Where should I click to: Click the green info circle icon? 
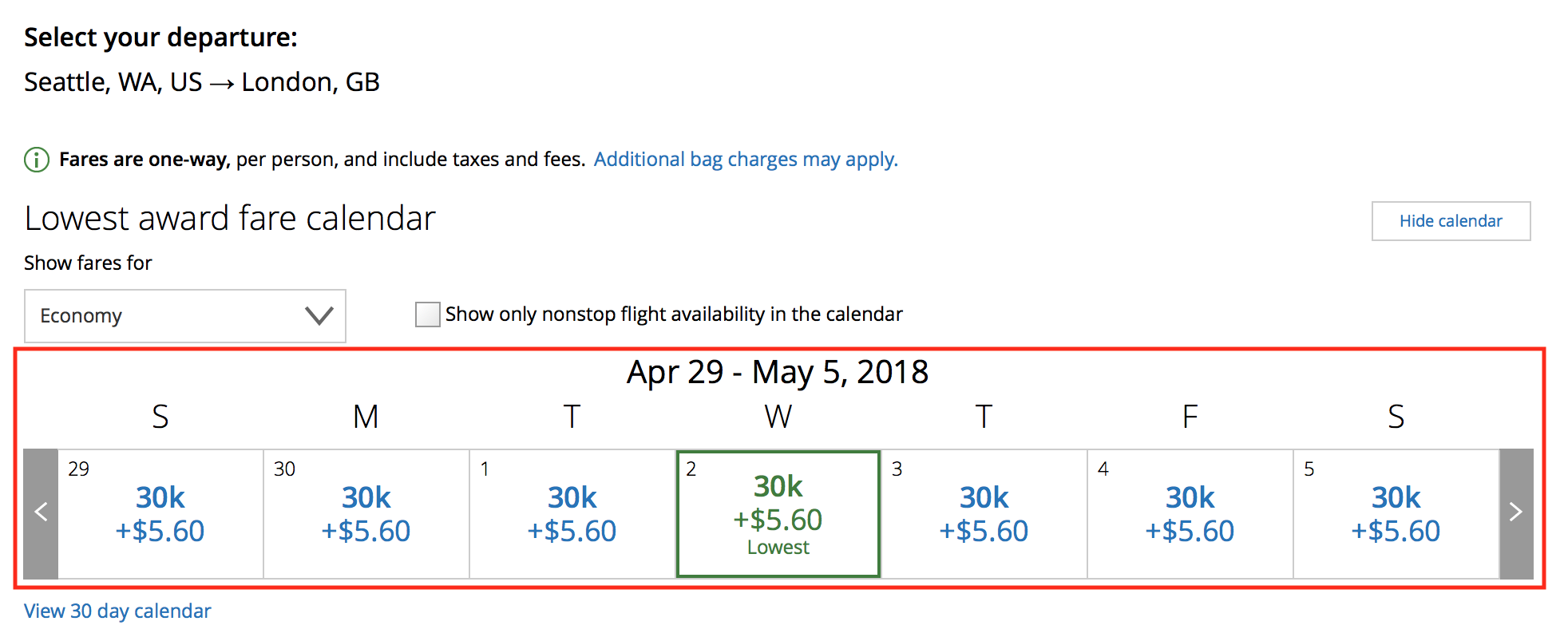click(x=37, y=160)
